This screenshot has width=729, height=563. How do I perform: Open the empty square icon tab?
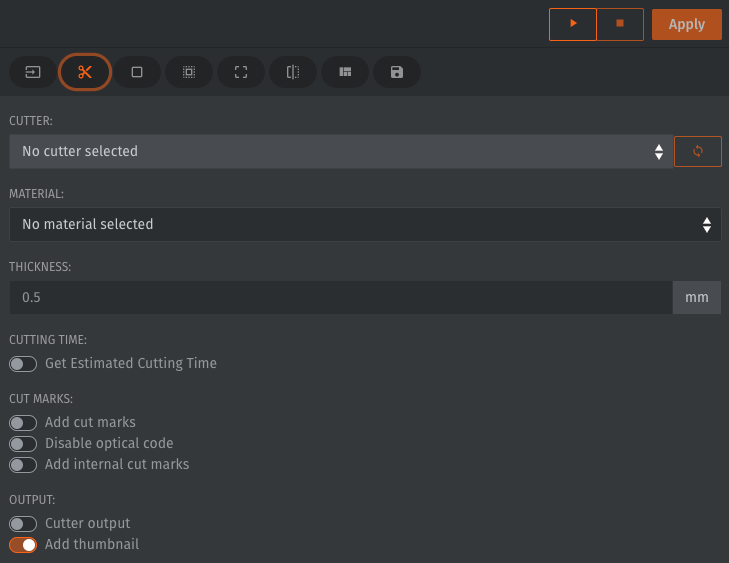click(137, 72)
